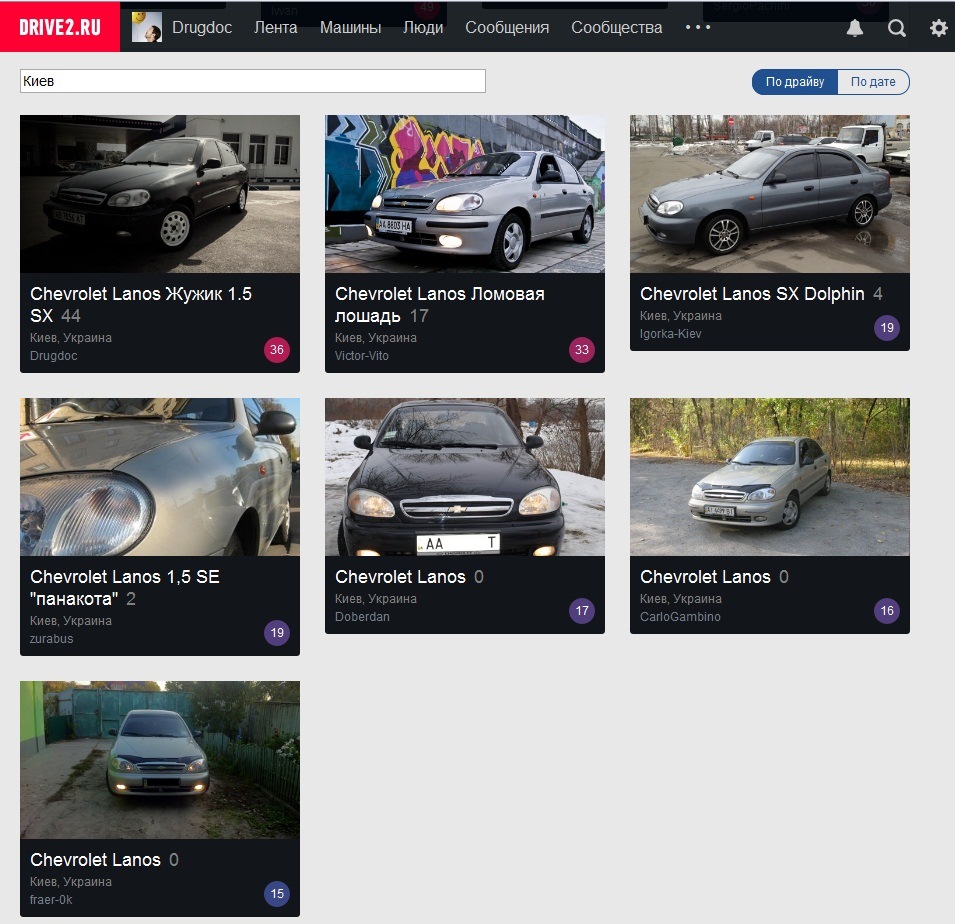This screenshot has height=924, width=955.
Task: Open the search magnifier icon
Action: pos(897,28)
